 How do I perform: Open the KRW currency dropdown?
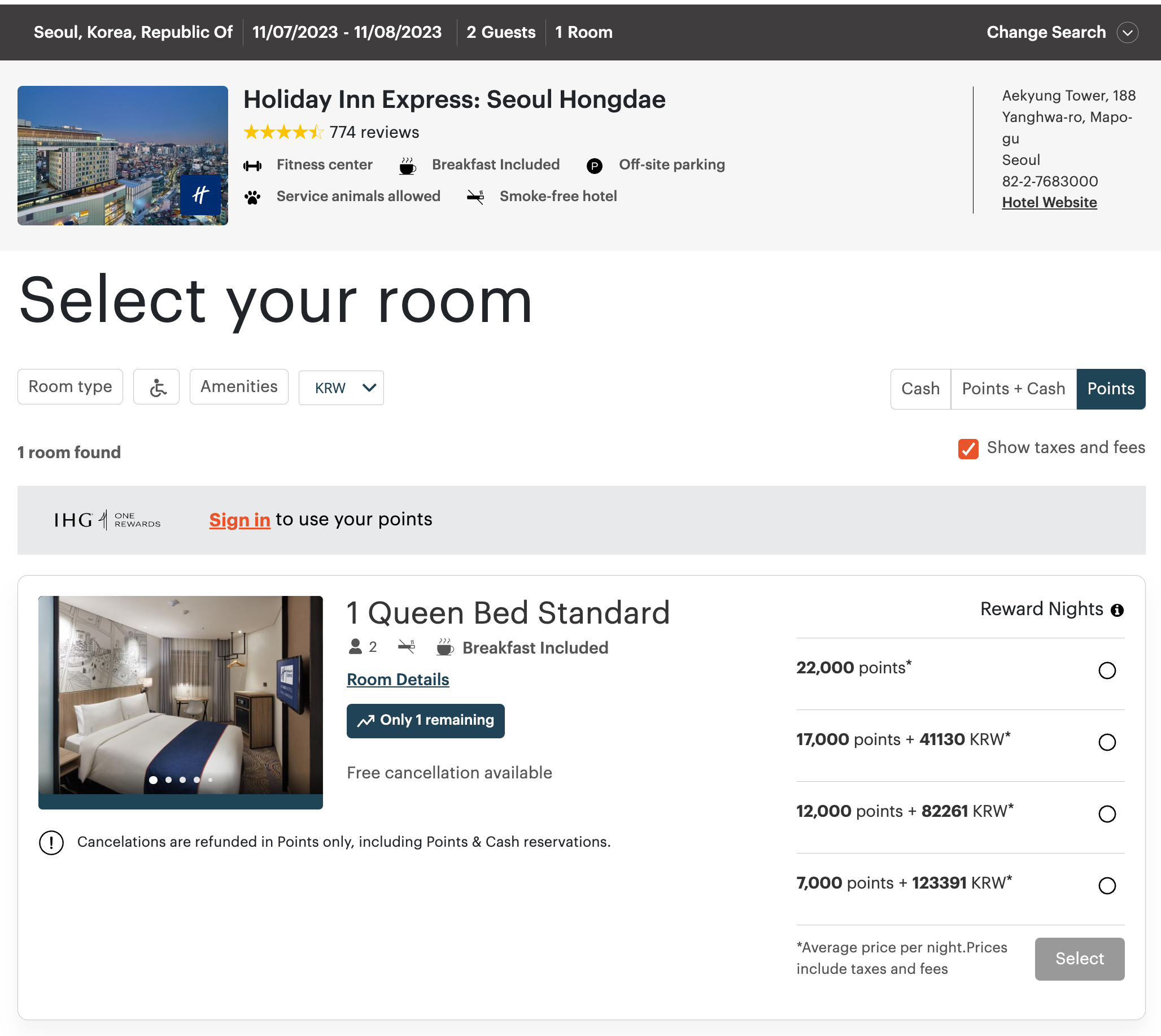tap(342, 388)
